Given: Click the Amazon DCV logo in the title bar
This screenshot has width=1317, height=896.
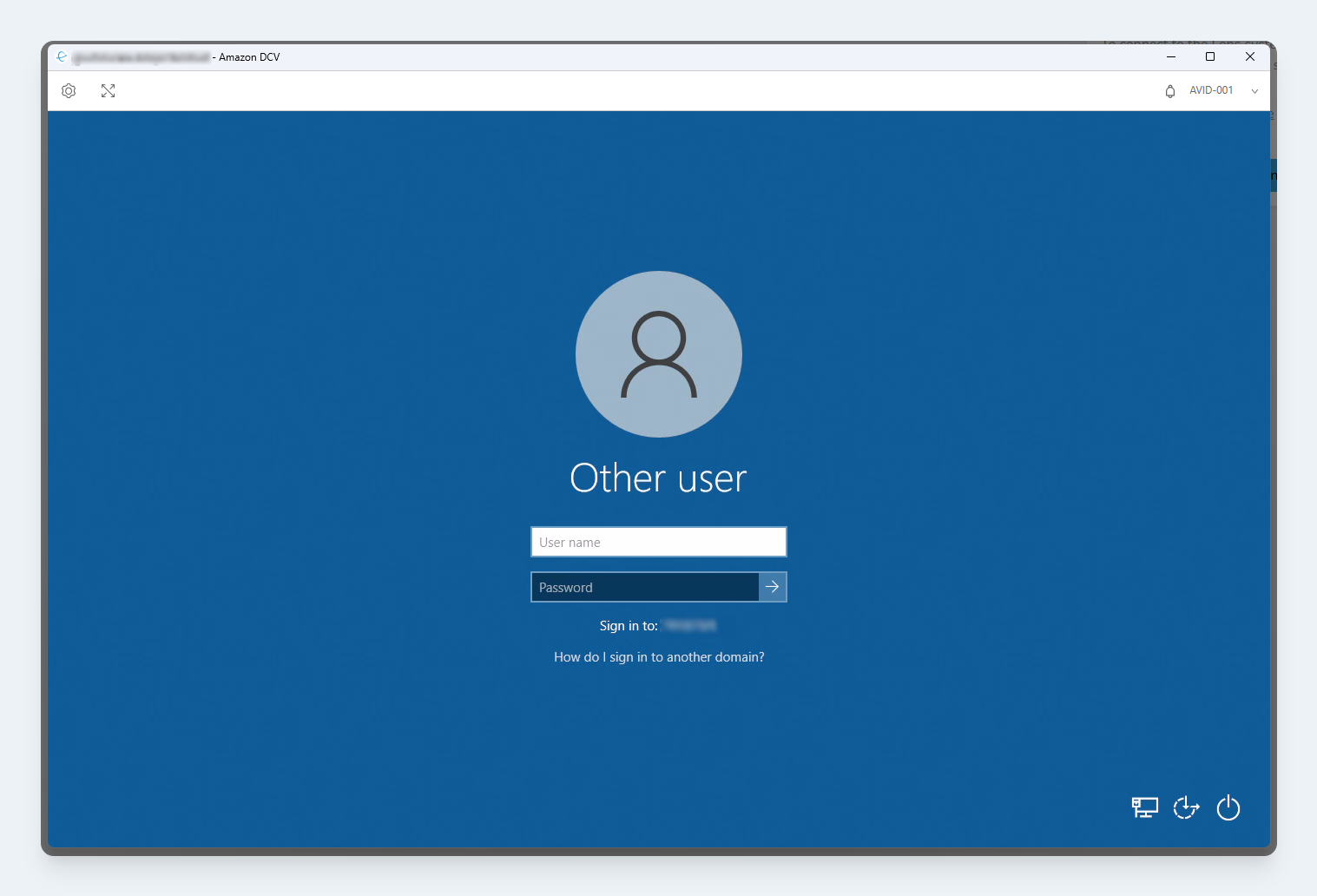Looking at the screenshot, I should coord(62,57).
